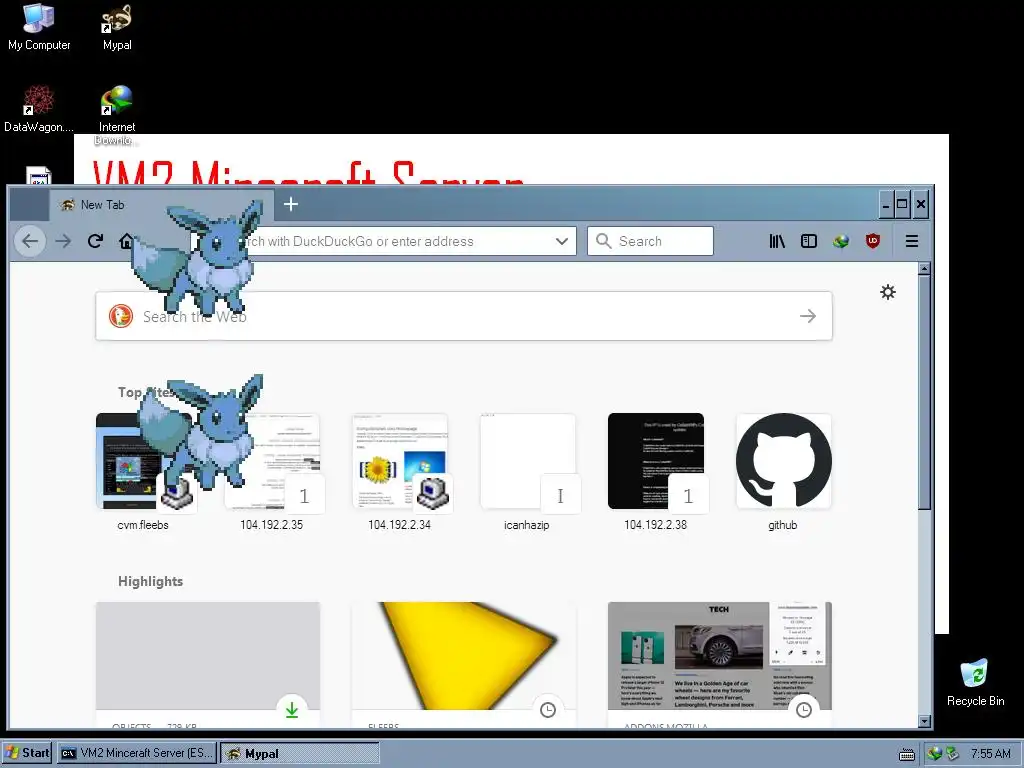Click the Internet Download Manager toolbar icon
The width and height of the screenshot is (1024, 768).
841,241
